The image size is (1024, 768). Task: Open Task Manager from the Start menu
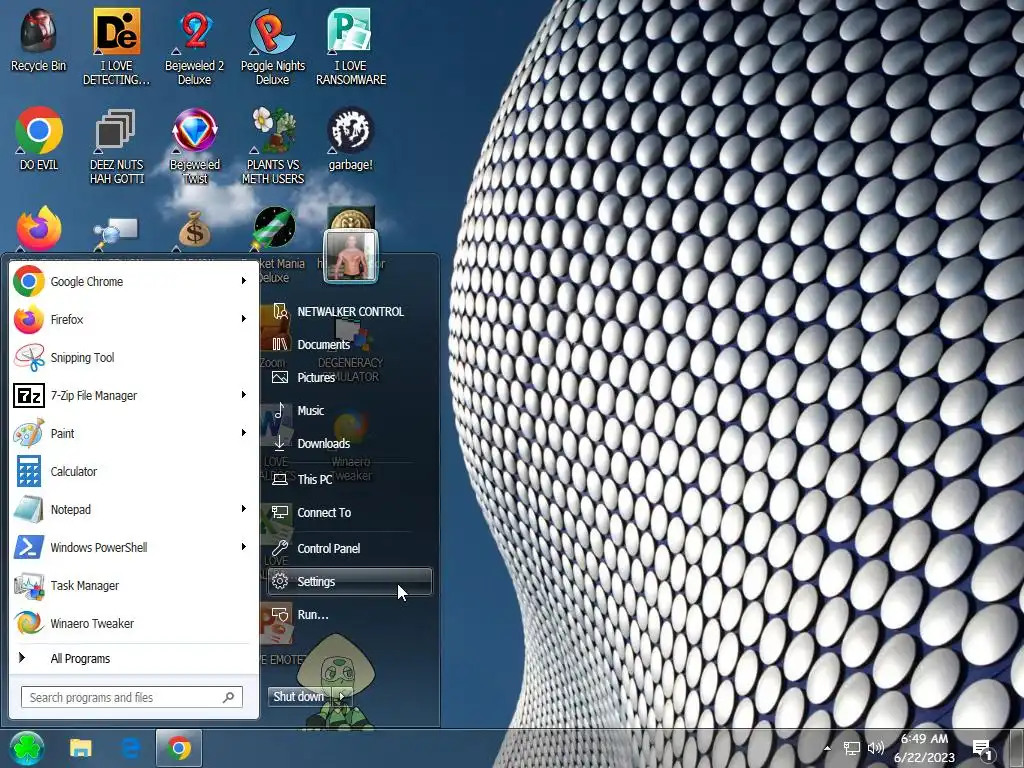(x=131, y=585)
